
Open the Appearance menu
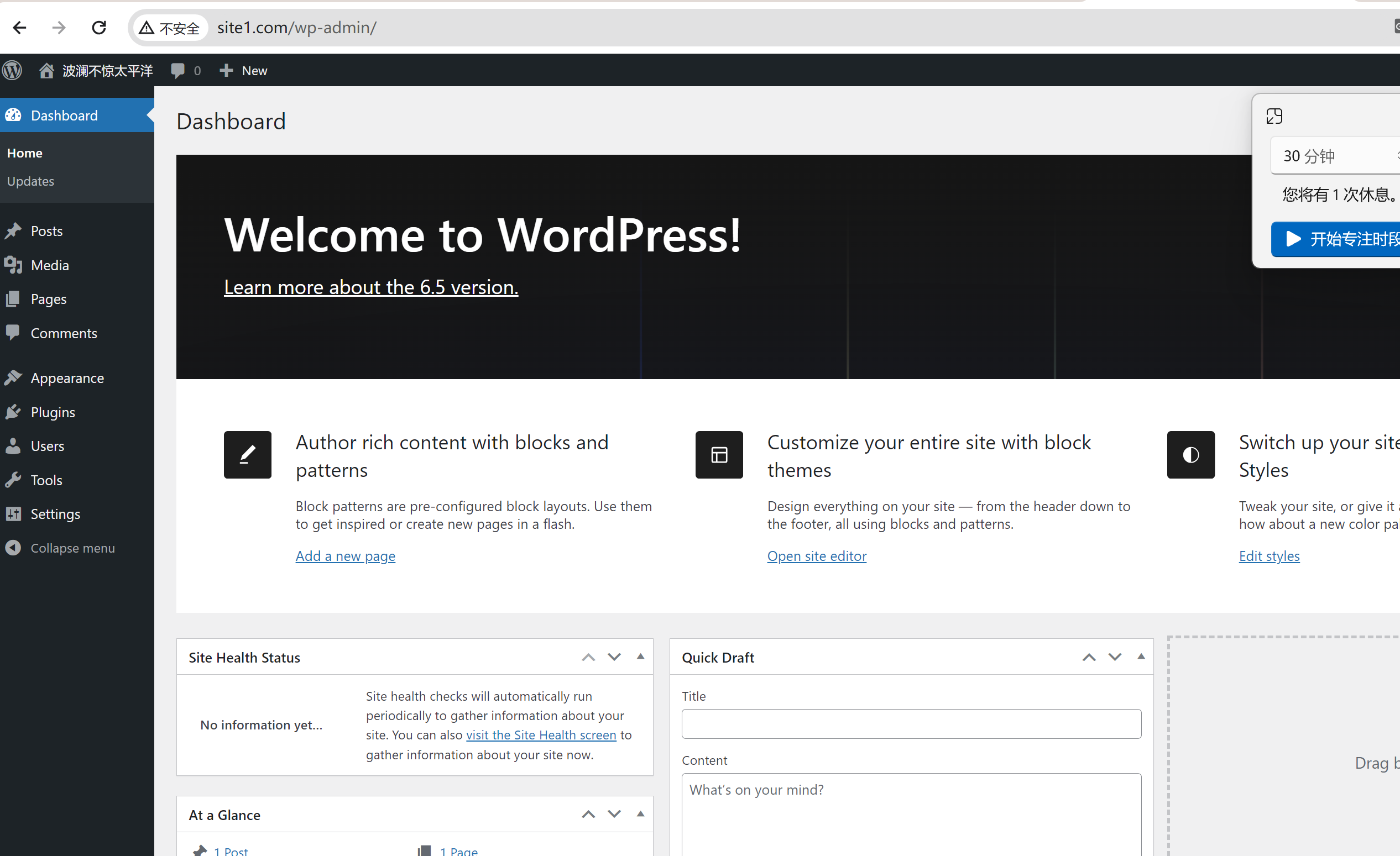pos(67,379)
